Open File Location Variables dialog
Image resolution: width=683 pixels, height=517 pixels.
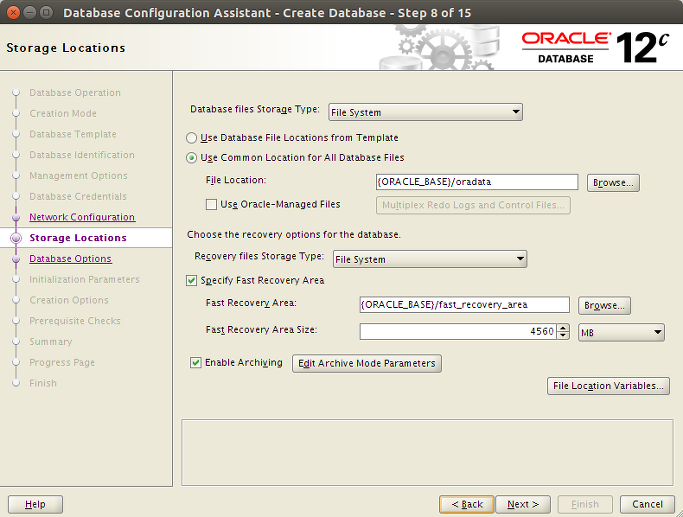pyautogui.click(x=608, y=386)
